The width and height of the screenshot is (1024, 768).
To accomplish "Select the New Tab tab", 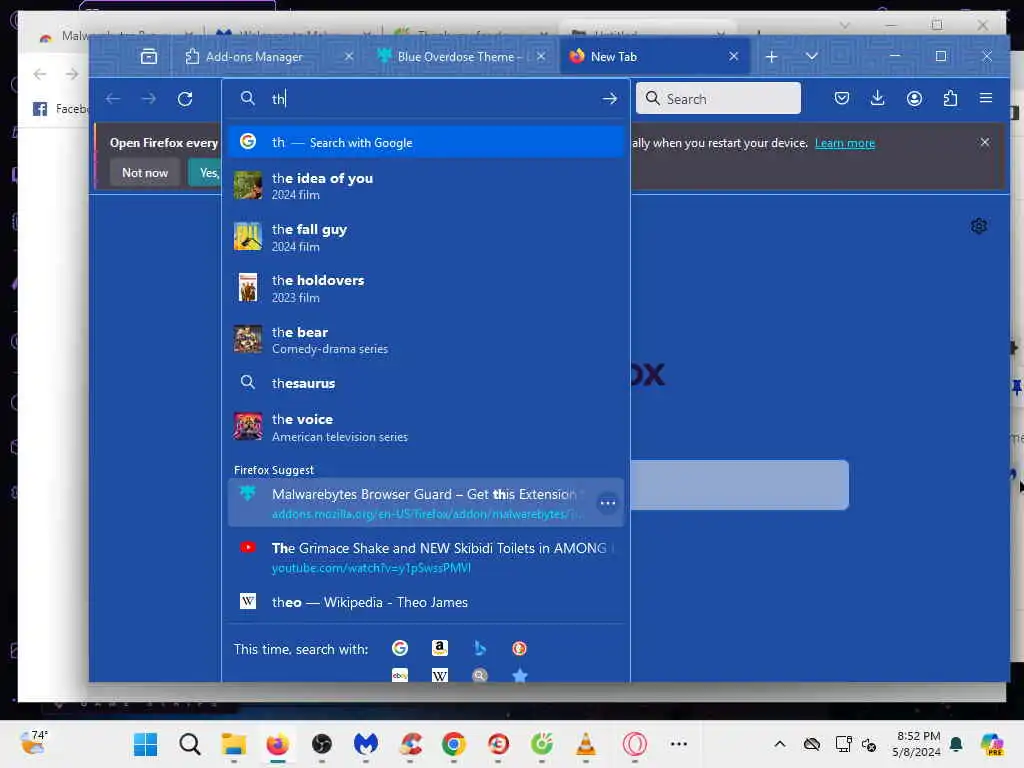I will pyautogui.click(x=653, y=57).
